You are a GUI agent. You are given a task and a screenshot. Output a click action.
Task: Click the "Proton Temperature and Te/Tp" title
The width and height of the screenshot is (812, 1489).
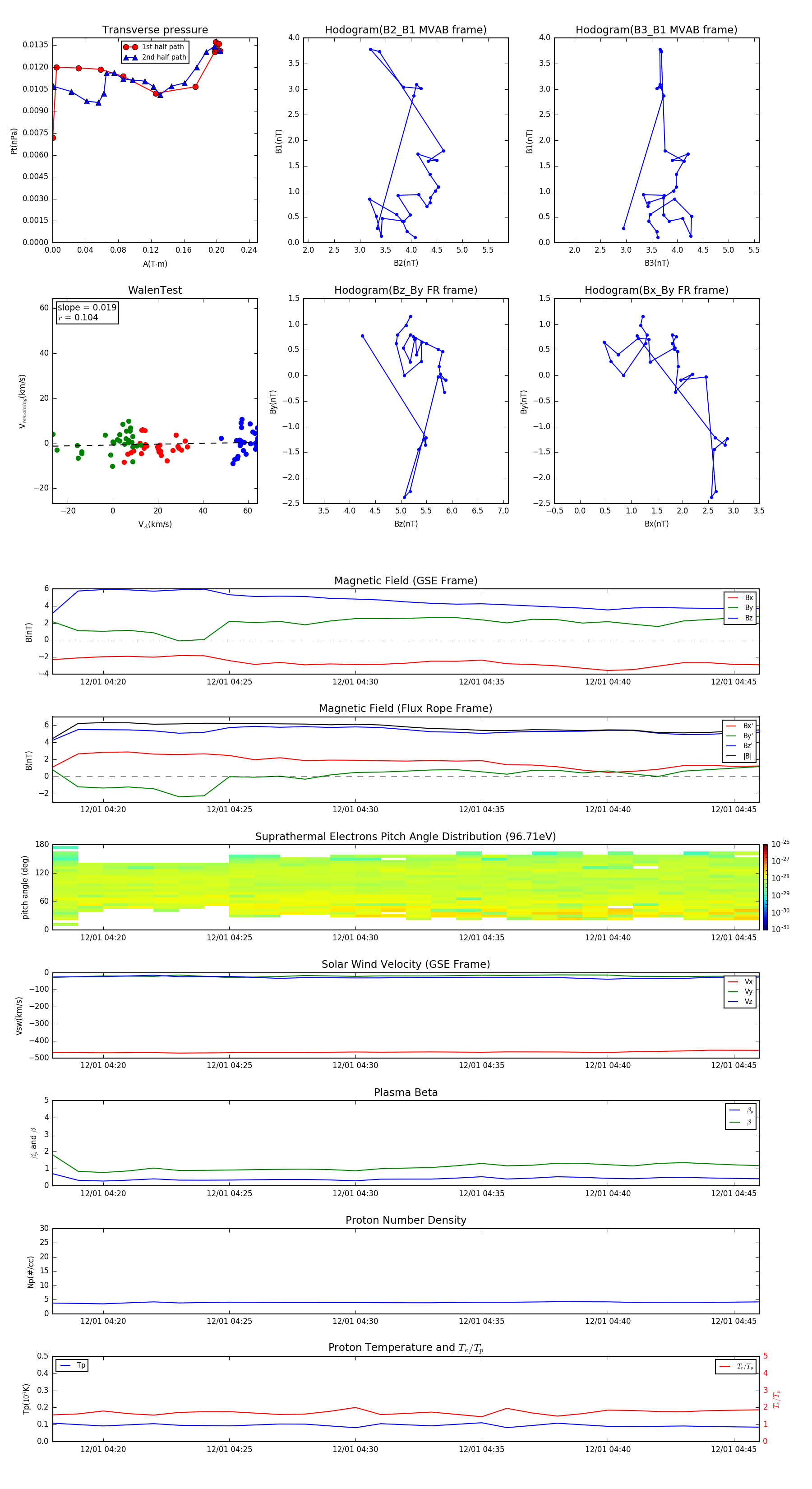(x=406, y=1348)
